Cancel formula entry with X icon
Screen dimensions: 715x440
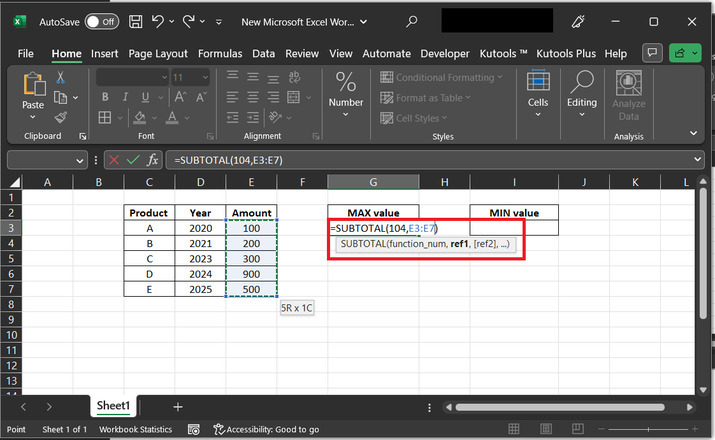(113, 160)
